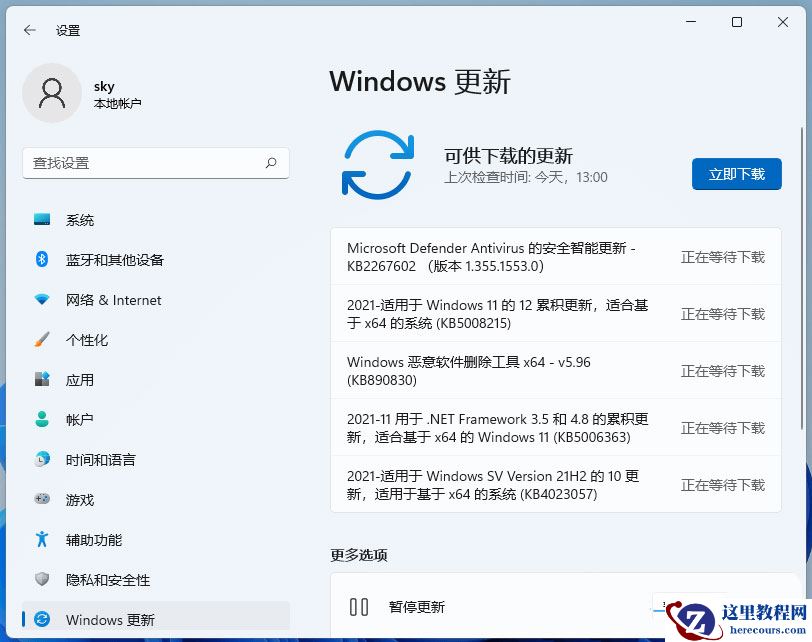This screenshot has width=812, height=642.
Task: Click the Windows 更新 refresh icon
Action: point(378,162)
